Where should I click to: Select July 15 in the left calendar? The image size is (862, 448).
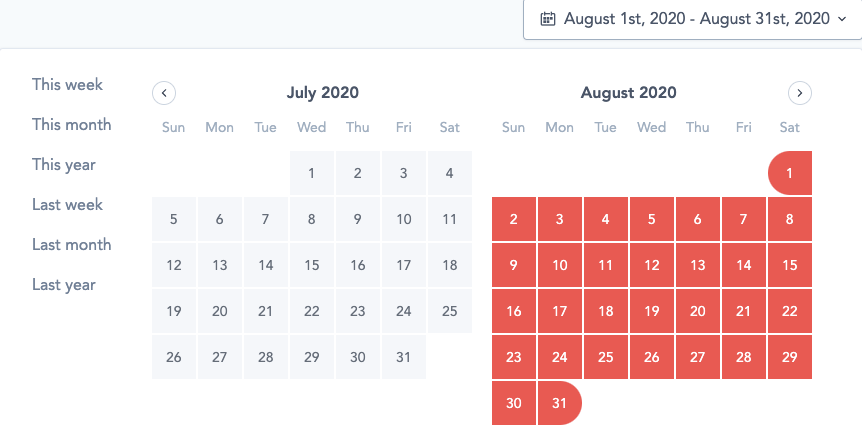pyautogui.click(x=312, y=265)
